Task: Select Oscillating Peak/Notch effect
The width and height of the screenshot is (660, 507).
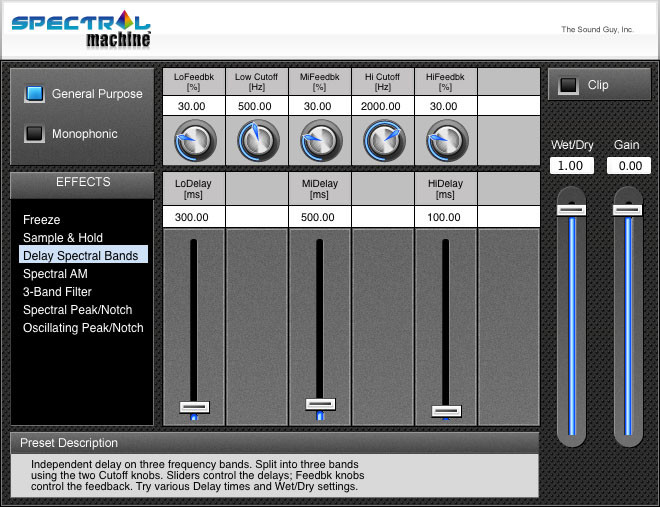Action: tap(83, 328)
